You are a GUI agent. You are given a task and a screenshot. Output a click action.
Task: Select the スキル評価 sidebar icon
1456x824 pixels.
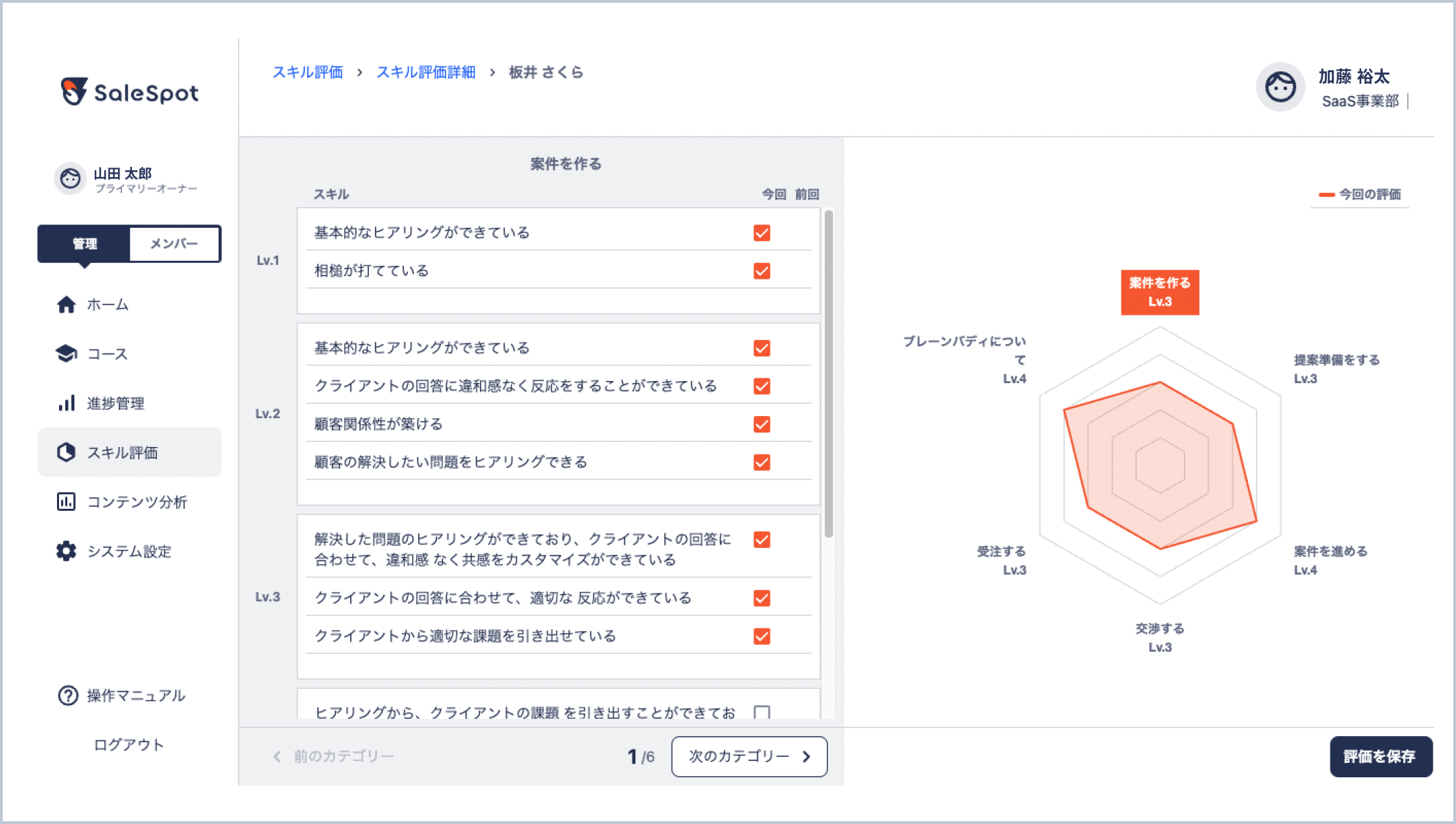(x=66, y=453)
